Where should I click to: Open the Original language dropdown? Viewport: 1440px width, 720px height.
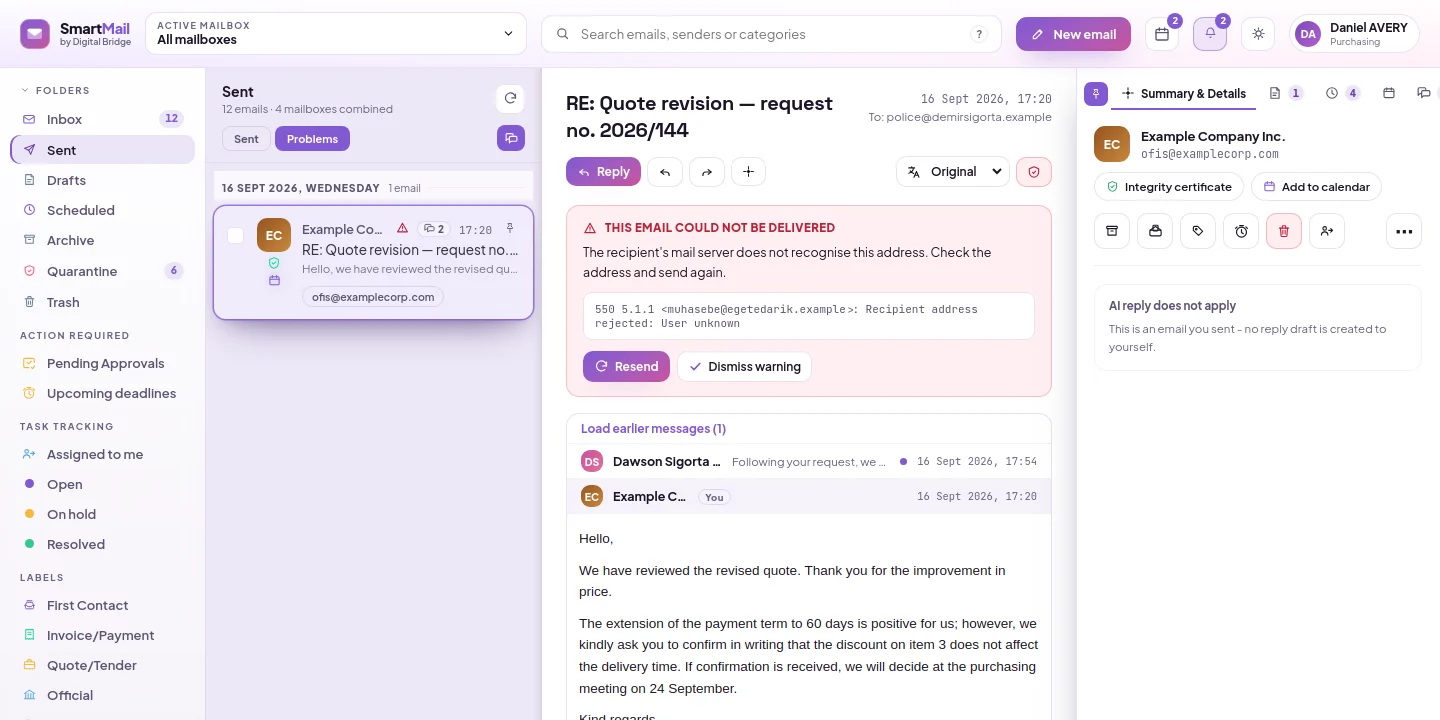point(953,172)
